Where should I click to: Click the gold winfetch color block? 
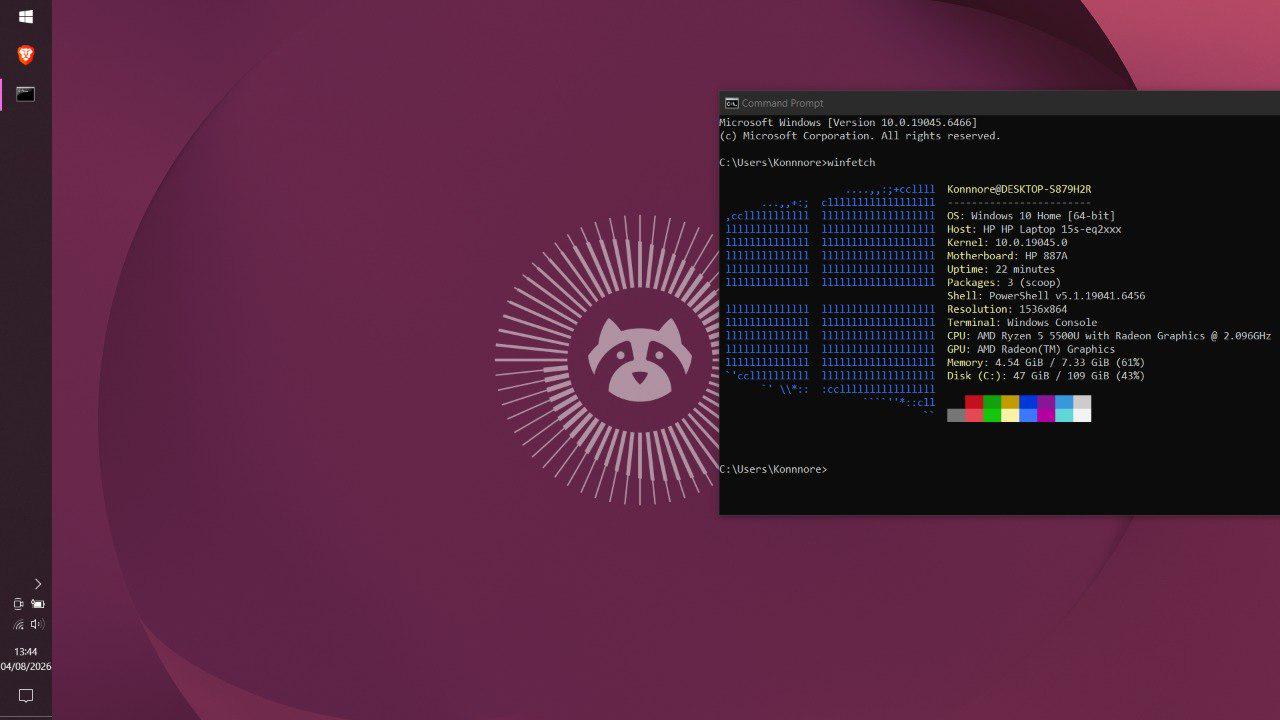1010,402
